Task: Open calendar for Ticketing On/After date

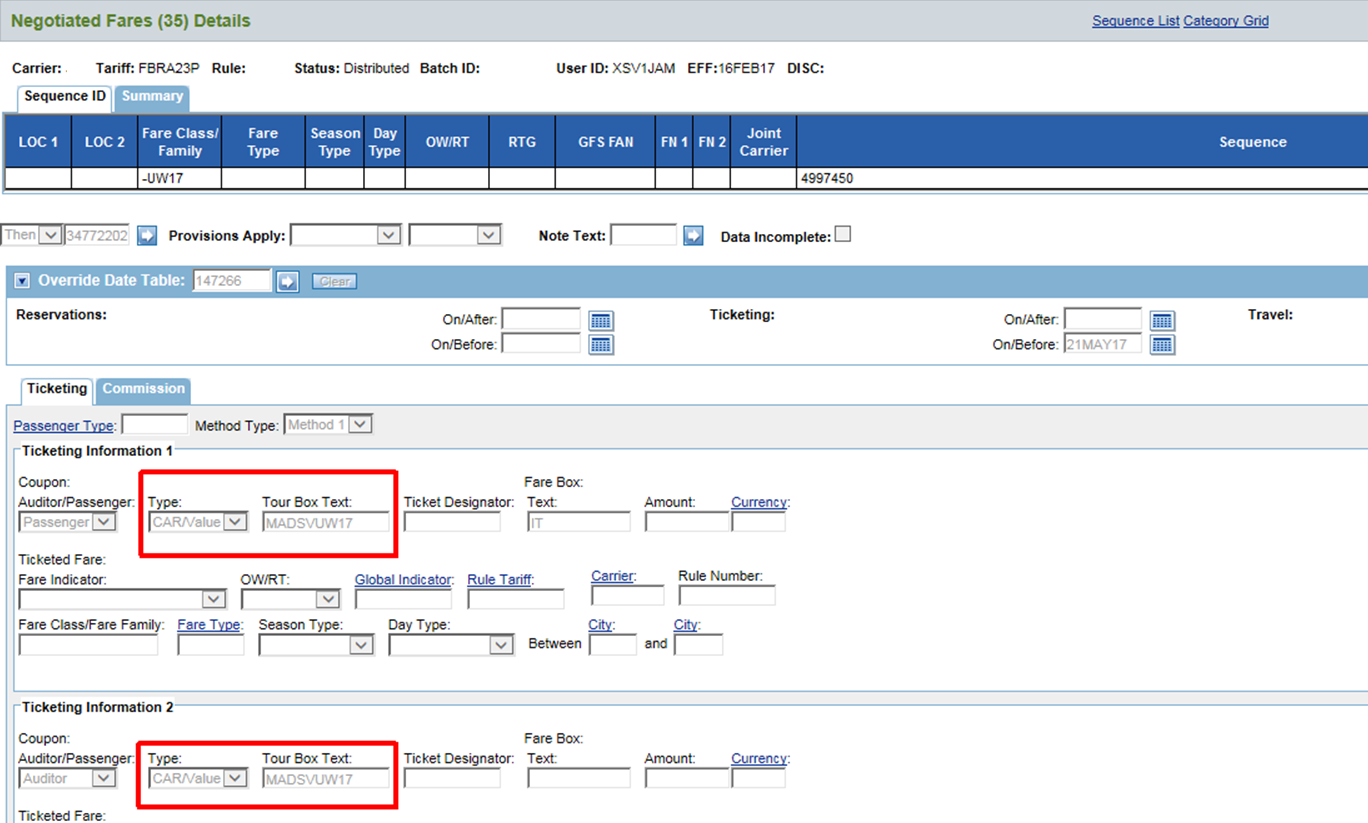Action: pos(1161,321)
